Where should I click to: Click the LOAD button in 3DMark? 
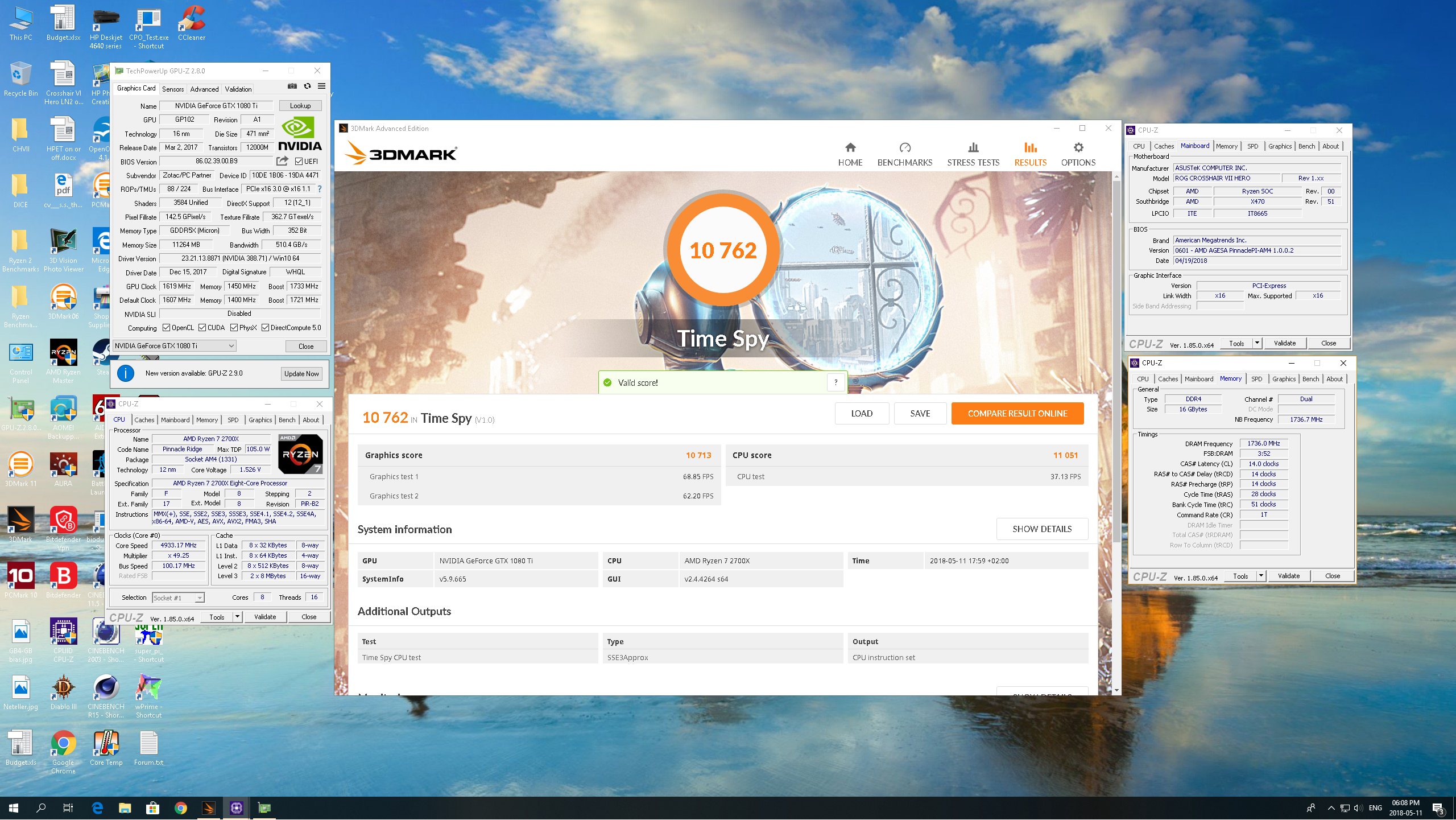pyautogui.click(x=862, y=414)
